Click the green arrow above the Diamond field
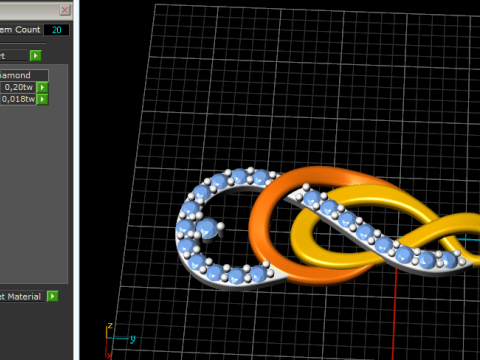 pos(36,55)
